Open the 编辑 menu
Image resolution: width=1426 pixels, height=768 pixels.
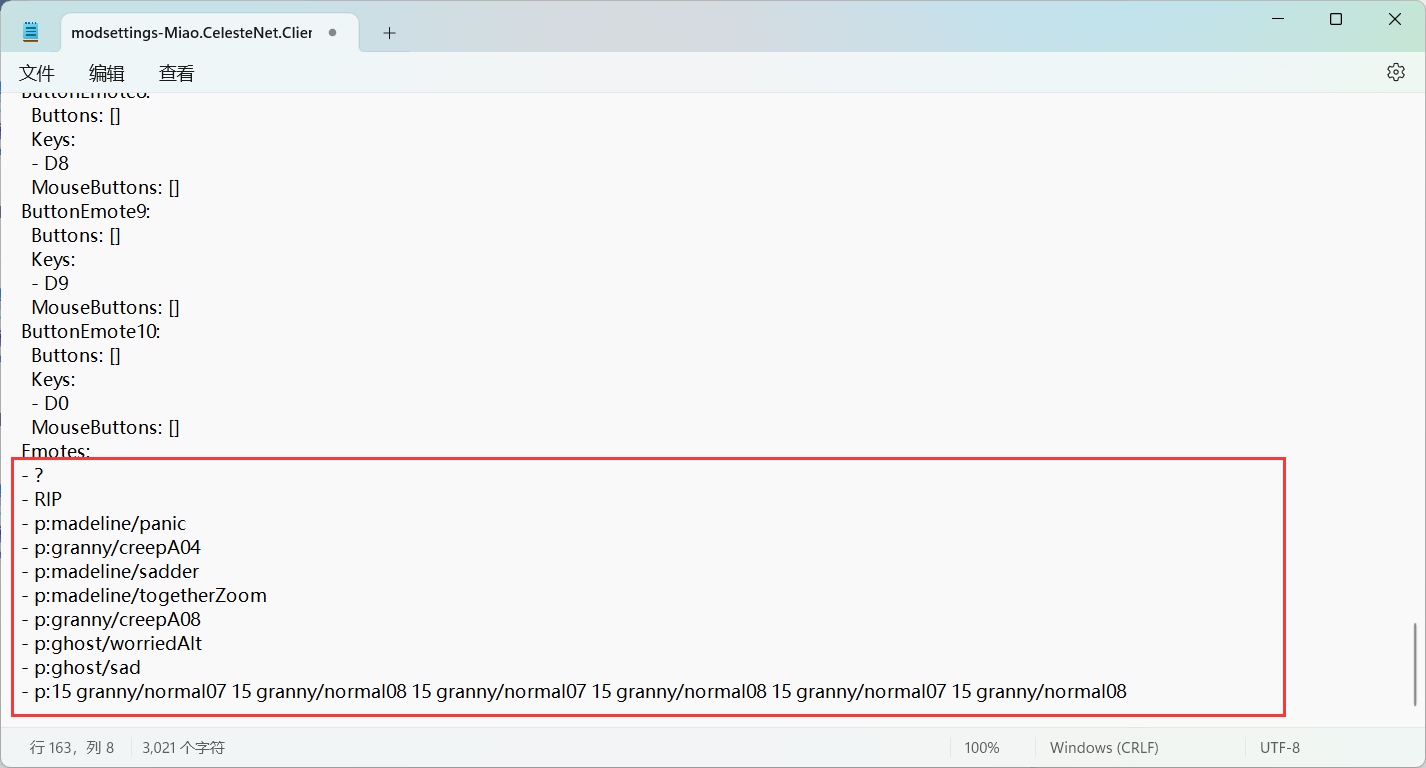[x=107, y=74]
